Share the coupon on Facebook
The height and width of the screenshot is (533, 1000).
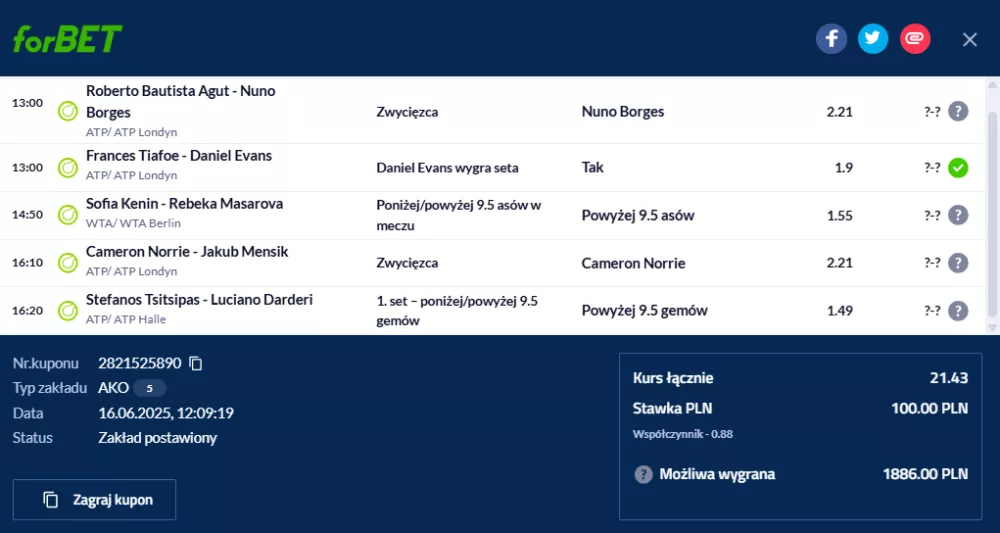[831, 39]
